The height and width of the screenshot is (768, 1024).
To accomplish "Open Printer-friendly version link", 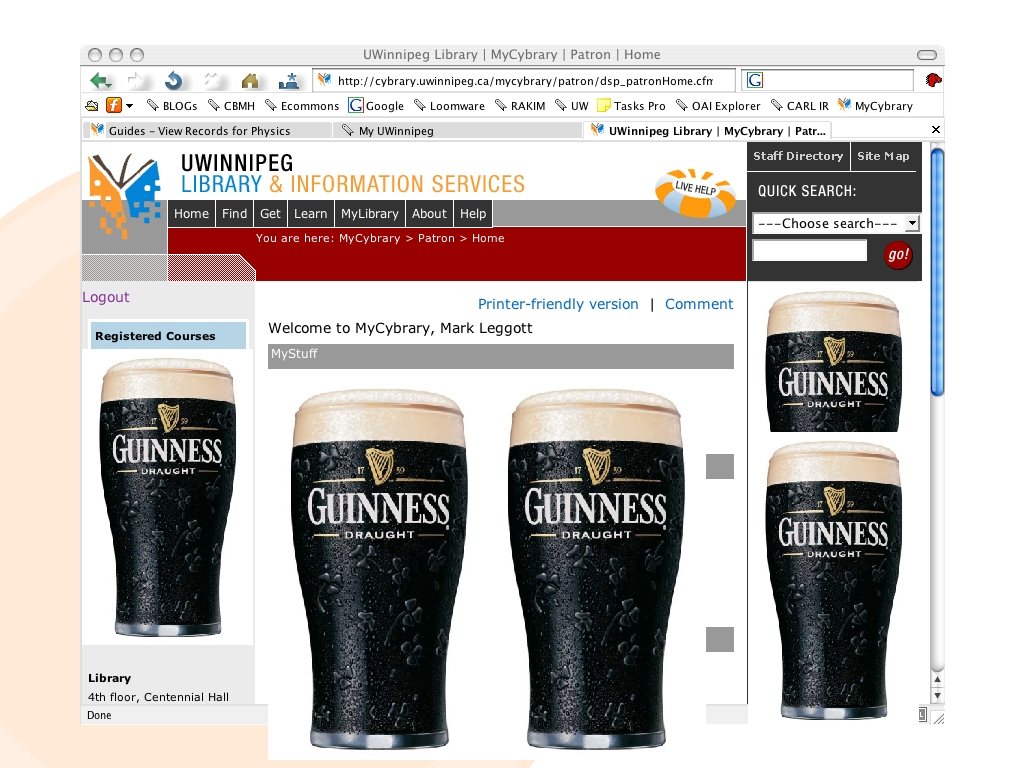I will click(x=558, y=304).
